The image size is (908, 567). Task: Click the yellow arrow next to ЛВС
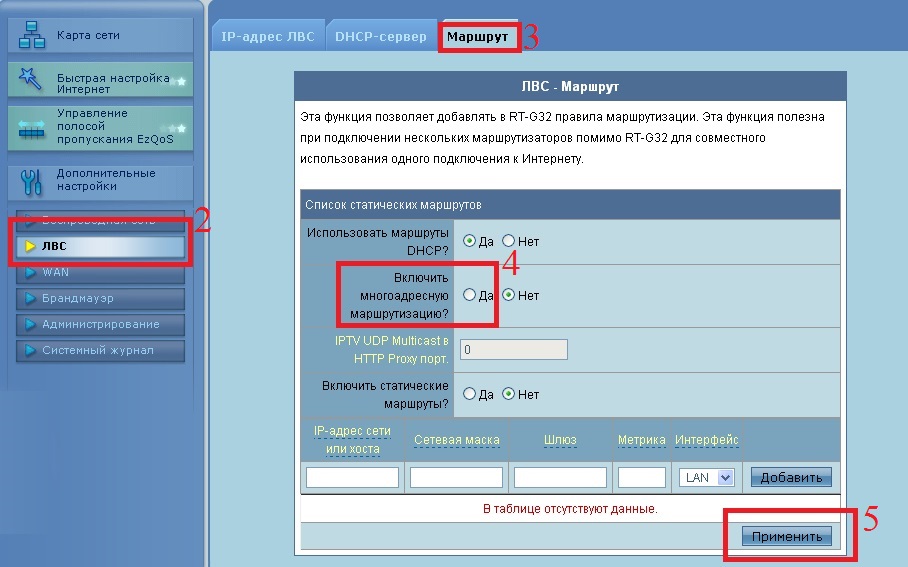tap(30, 246)
